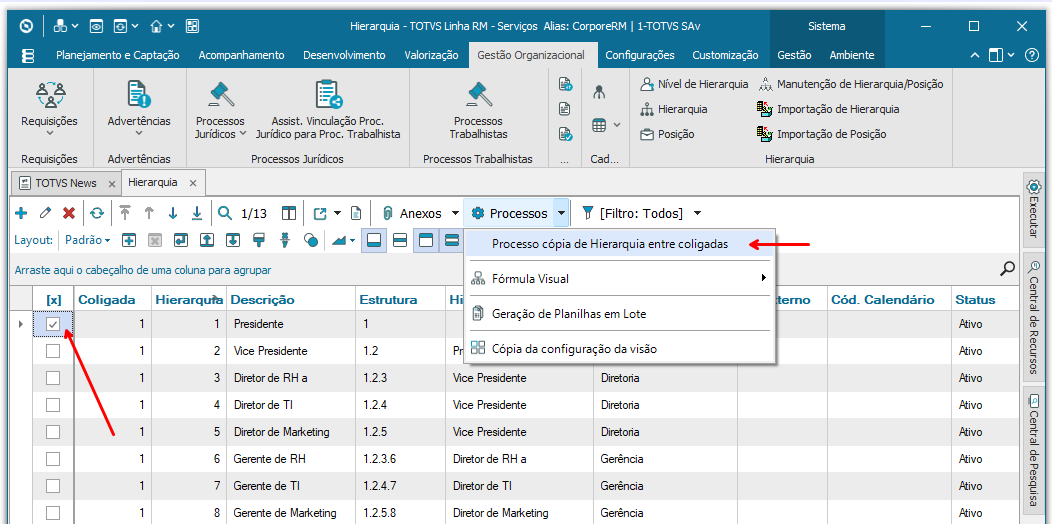Open Importação de Posição
Viewport: 1052px width, 524px height.
click(822, 134)
